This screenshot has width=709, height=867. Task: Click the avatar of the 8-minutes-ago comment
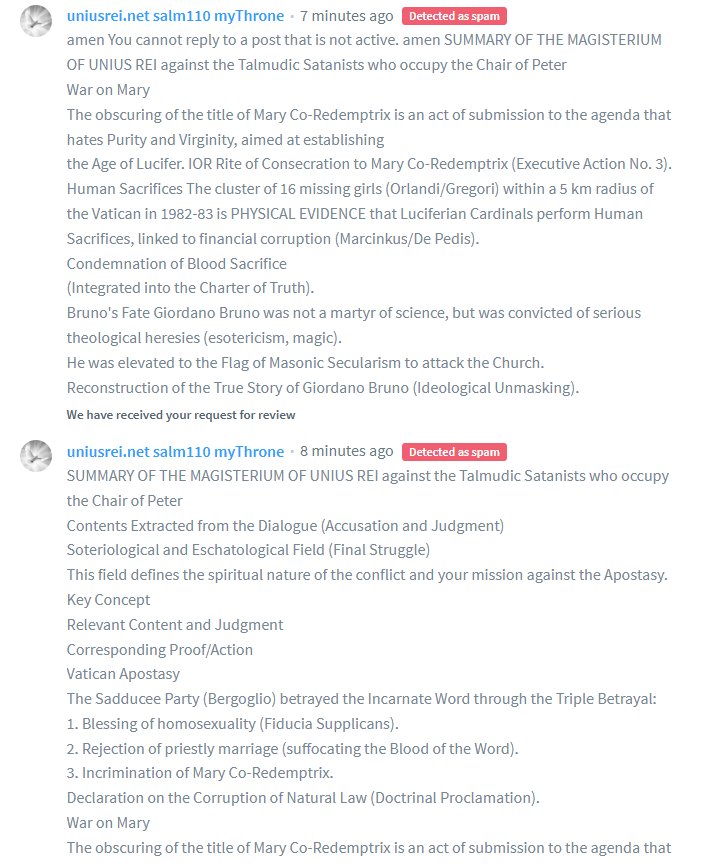point(37,456)
